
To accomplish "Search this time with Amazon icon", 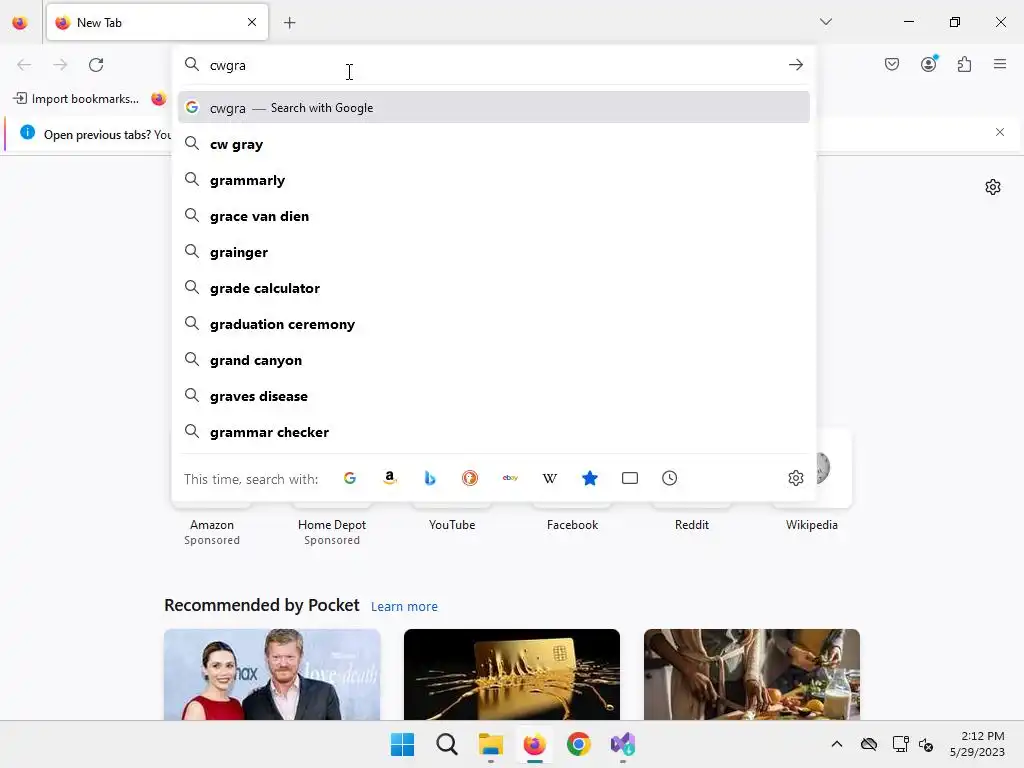I will 390,479.
